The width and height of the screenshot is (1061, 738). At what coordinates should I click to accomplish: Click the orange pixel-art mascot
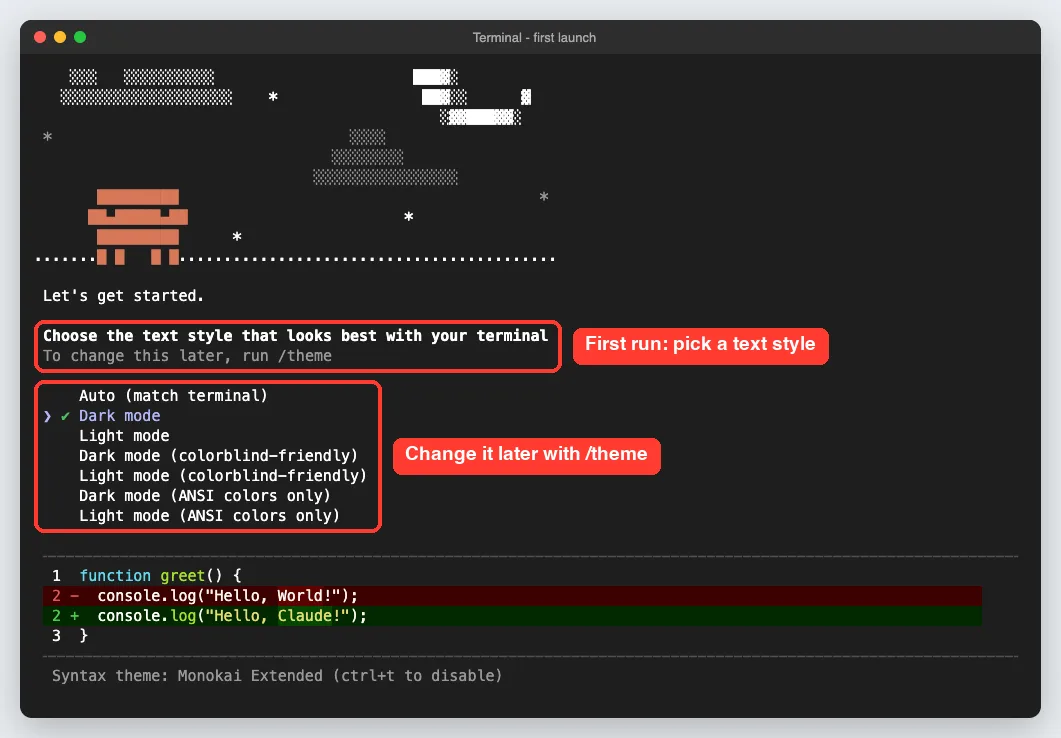tap(138, 227)
